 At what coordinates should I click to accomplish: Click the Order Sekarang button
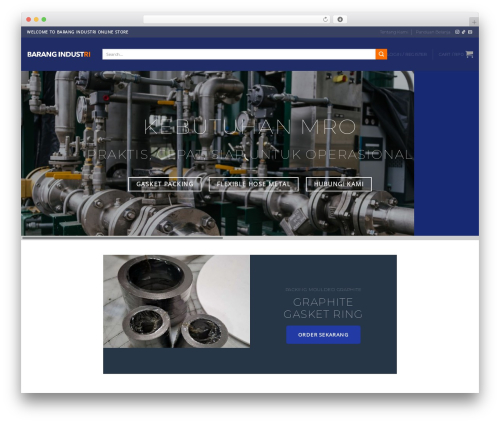323,335
